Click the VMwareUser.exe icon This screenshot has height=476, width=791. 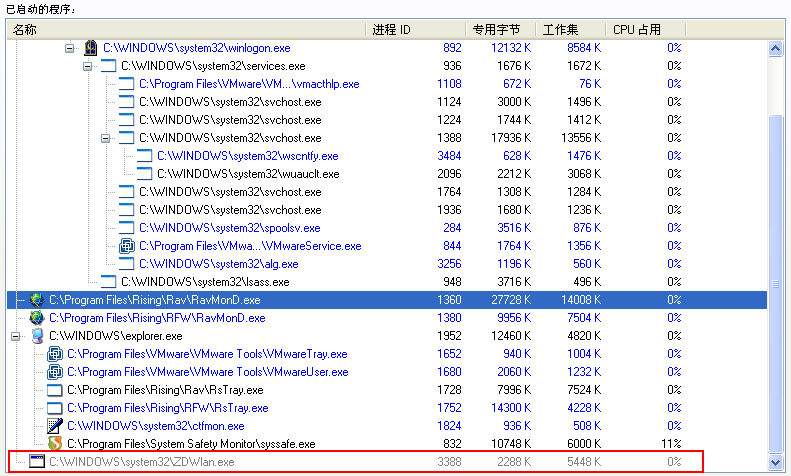[x=54, y=372]
